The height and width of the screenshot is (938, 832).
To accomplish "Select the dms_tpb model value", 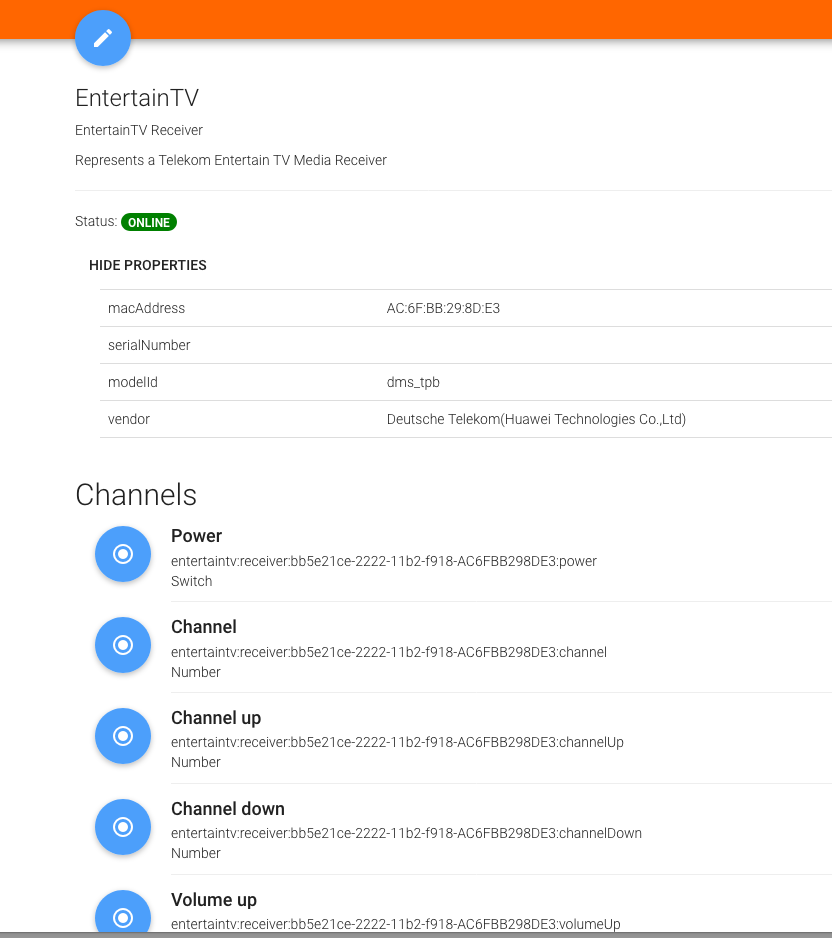I will click(x=413, y=382).
